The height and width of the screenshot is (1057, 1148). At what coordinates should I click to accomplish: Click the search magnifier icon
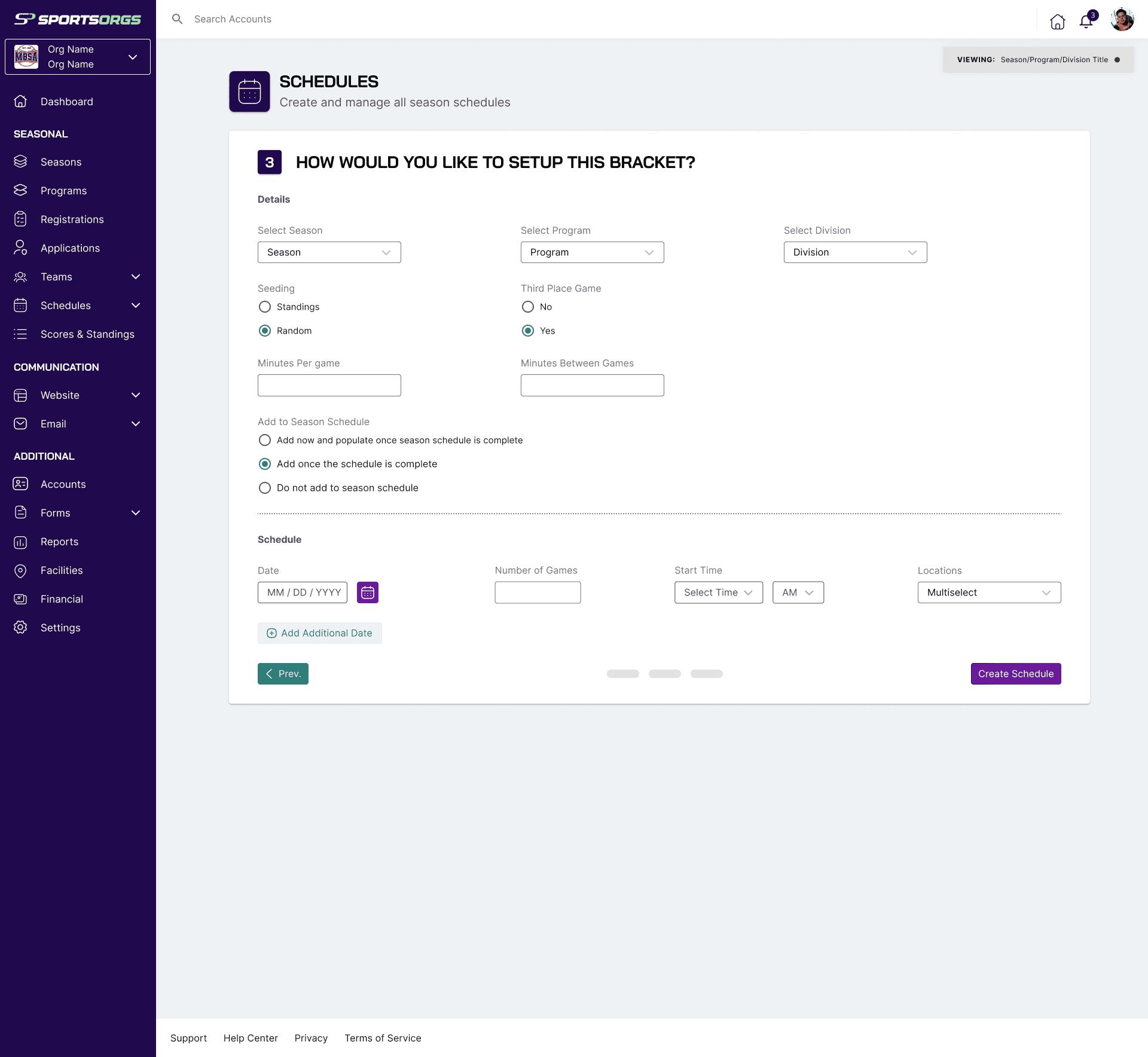point(177,19)
